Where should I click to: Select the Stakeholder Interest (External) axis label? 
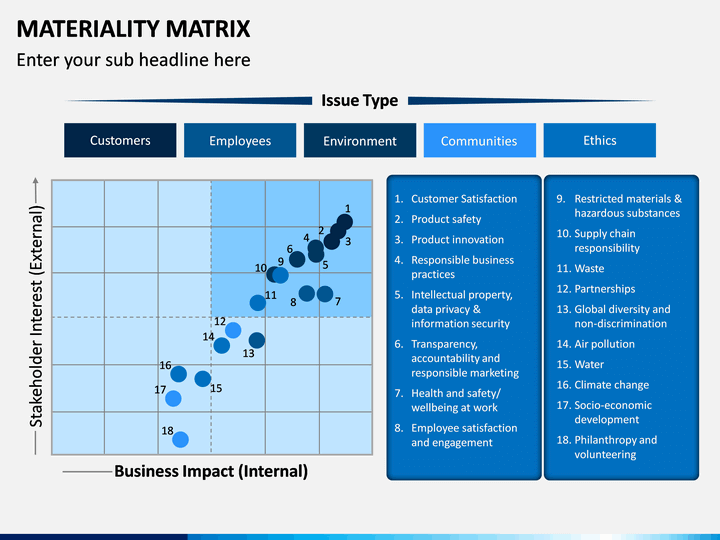36,316
